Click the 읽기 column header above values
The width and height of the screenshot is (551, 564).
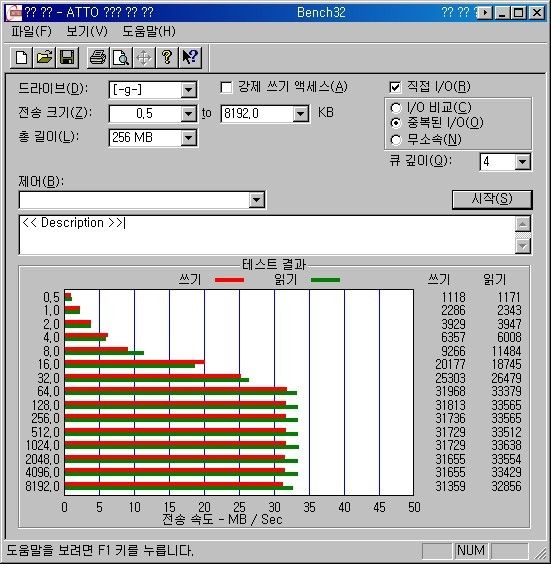[x=495, y=279]
